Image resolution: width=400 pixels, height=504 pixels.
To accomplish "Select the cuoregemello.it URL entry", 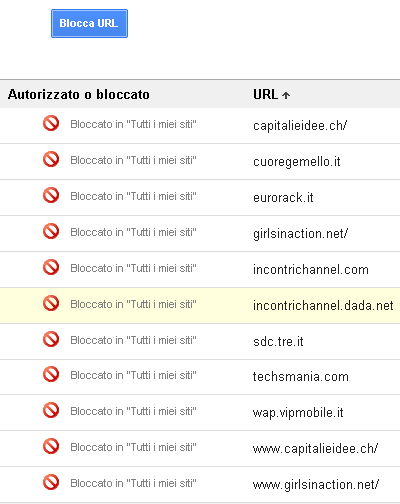I will (x=297, y=162).
